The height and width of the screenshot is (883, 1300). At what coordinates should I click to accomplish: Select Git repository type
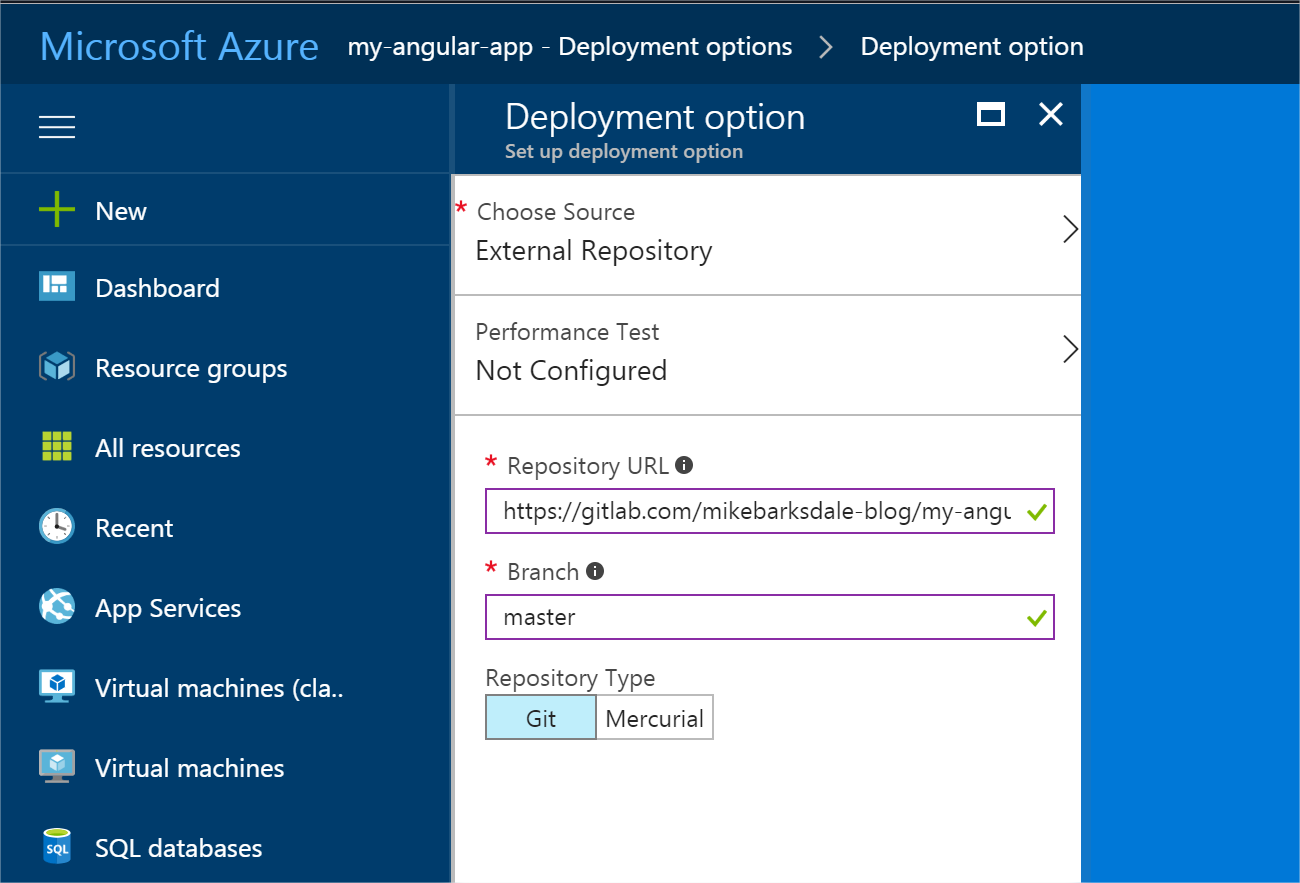click(541, 718)
